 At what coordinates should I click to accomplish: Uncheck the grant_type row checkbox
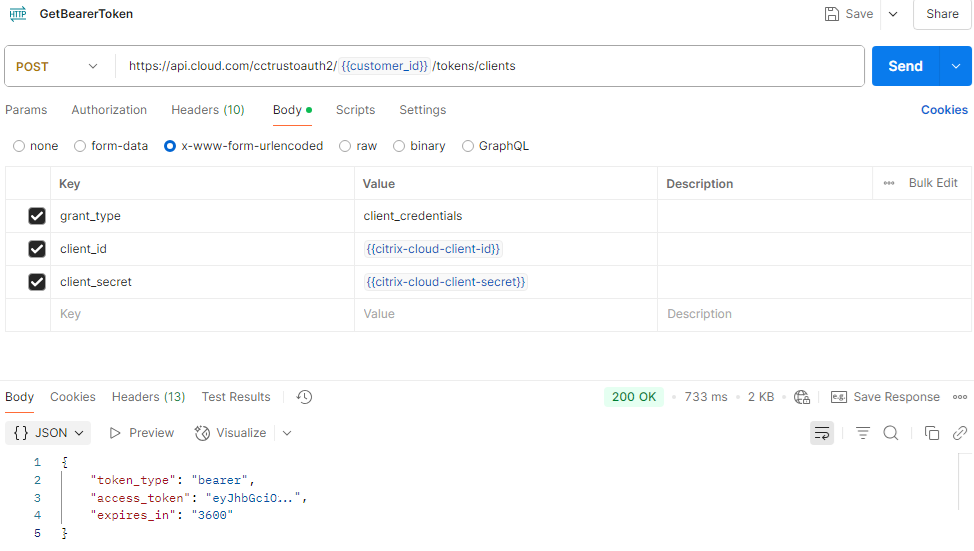coord(37,216)
